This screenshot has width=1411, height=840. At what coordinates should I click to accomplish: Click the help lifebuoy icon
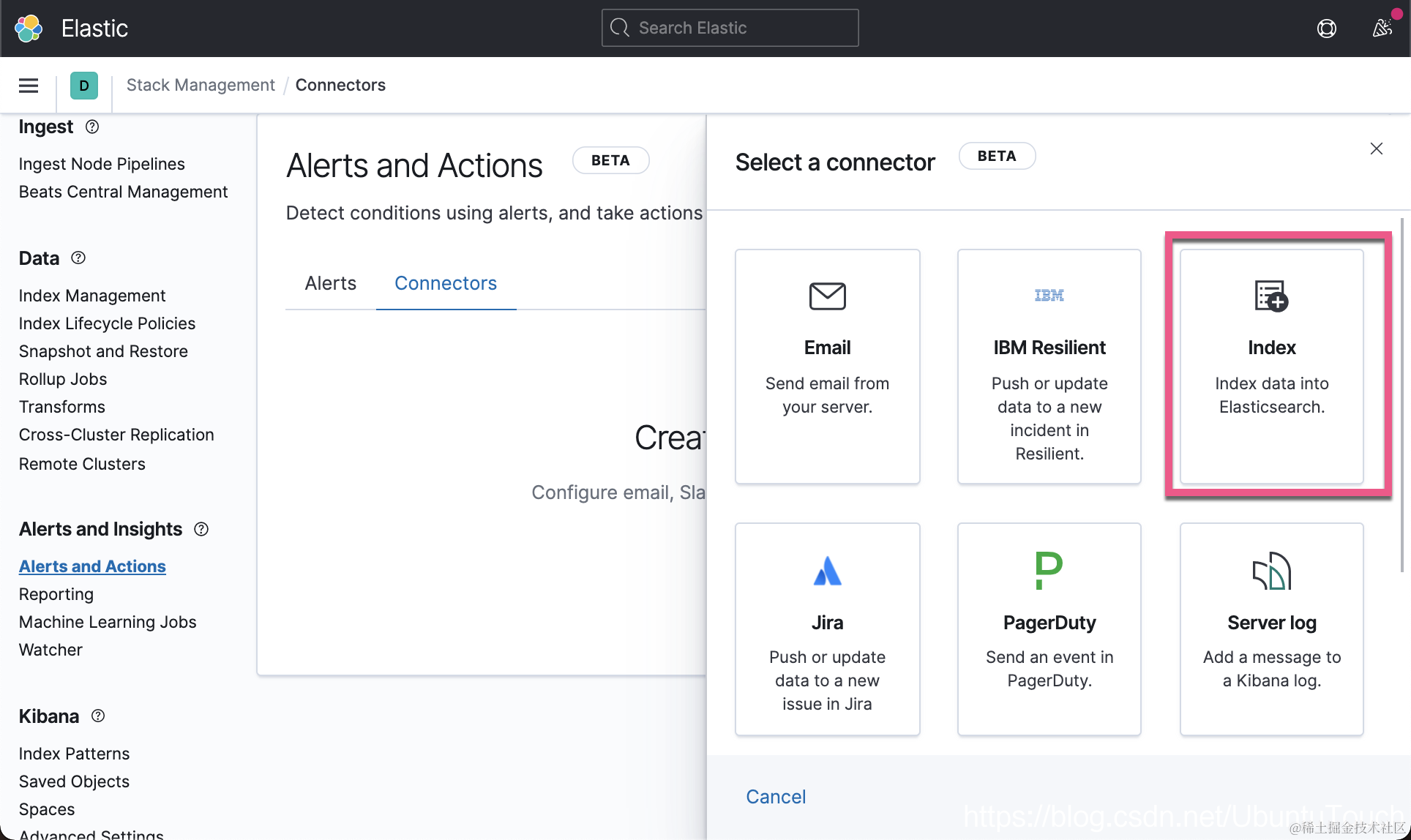pyautogui.click(x=1326, y=29)
